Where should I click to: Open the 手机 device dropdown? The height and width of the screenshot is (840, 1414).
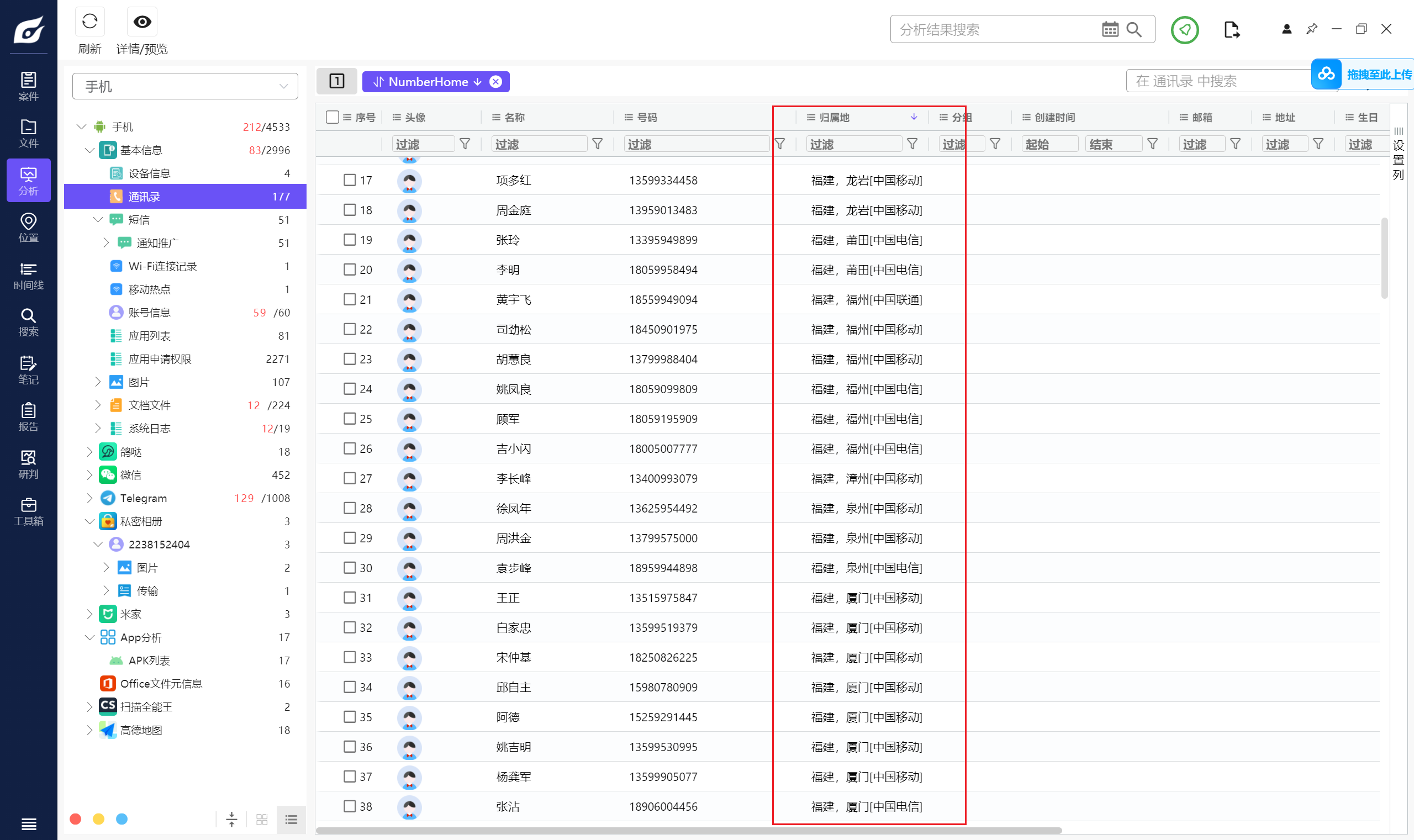click(x=185, y=87)
